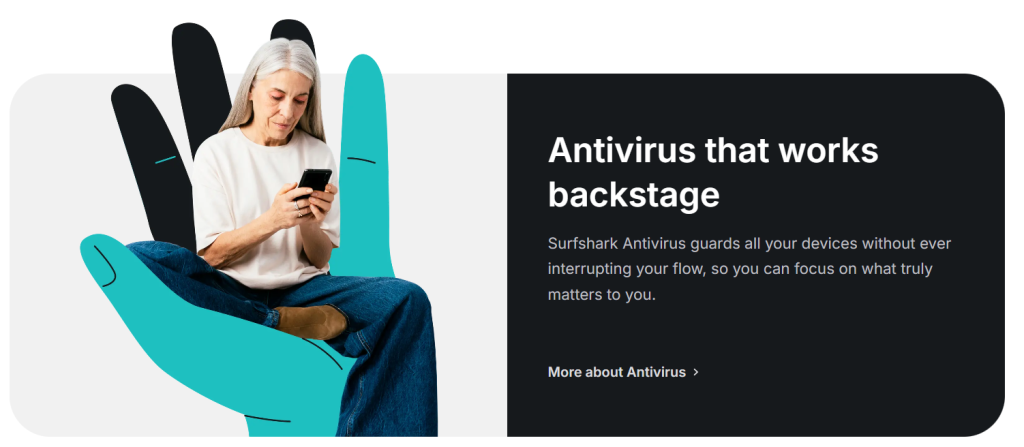The height and width of the screenshot is (447, 1024).
Task: Click the Antivirus that works backstage heading
Action: point(712,172)
